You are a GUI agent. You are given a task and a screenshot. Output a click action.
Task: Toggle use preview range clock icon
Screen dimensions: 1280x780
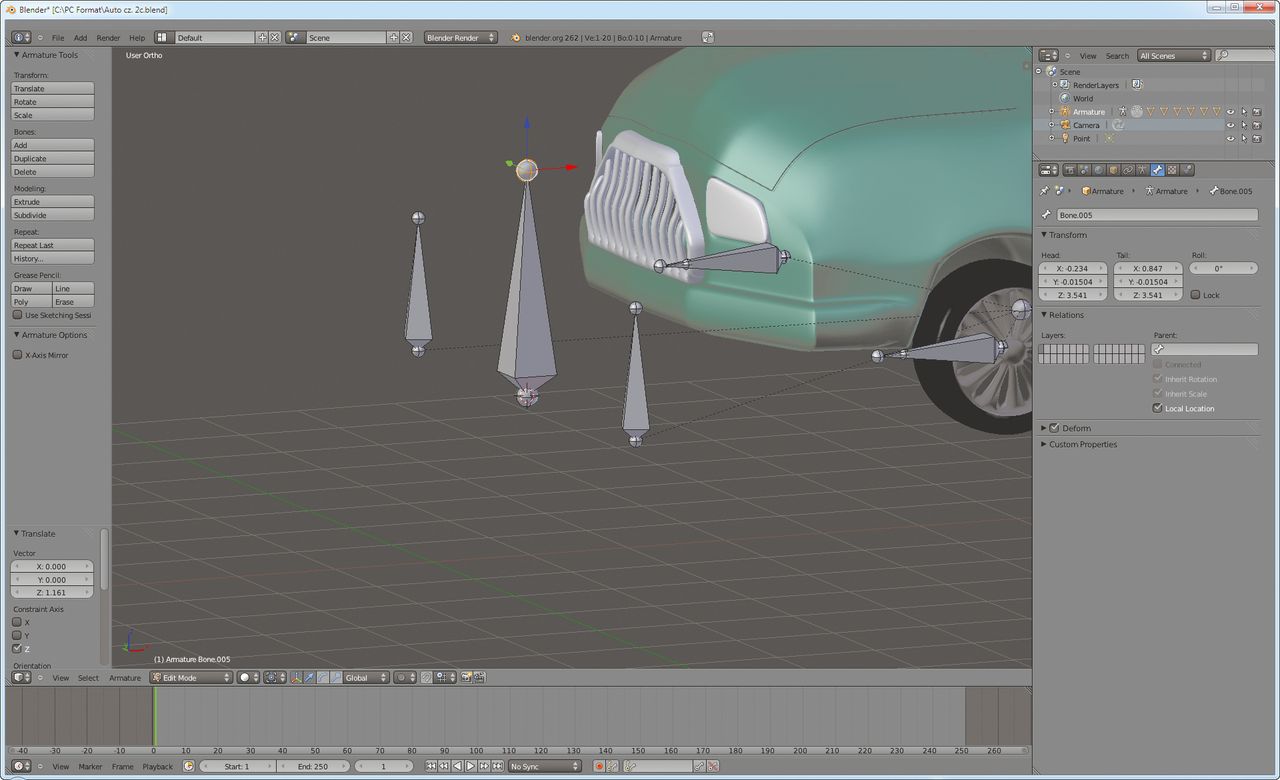[x=188, y=766]
